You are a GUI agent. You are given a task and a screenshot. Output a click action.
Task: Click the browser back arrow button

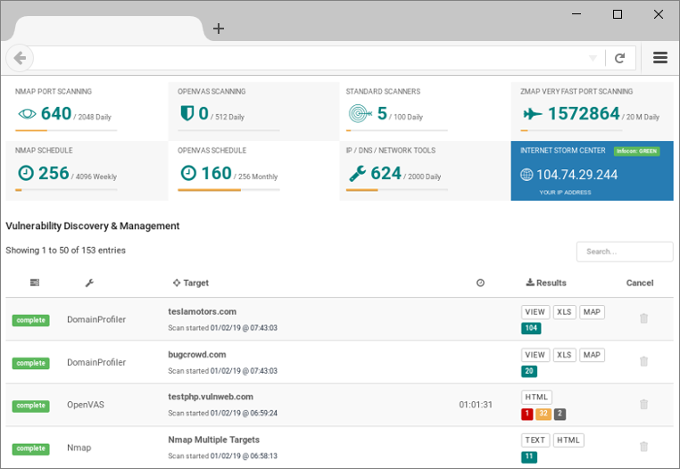click(x=20, y=58)
